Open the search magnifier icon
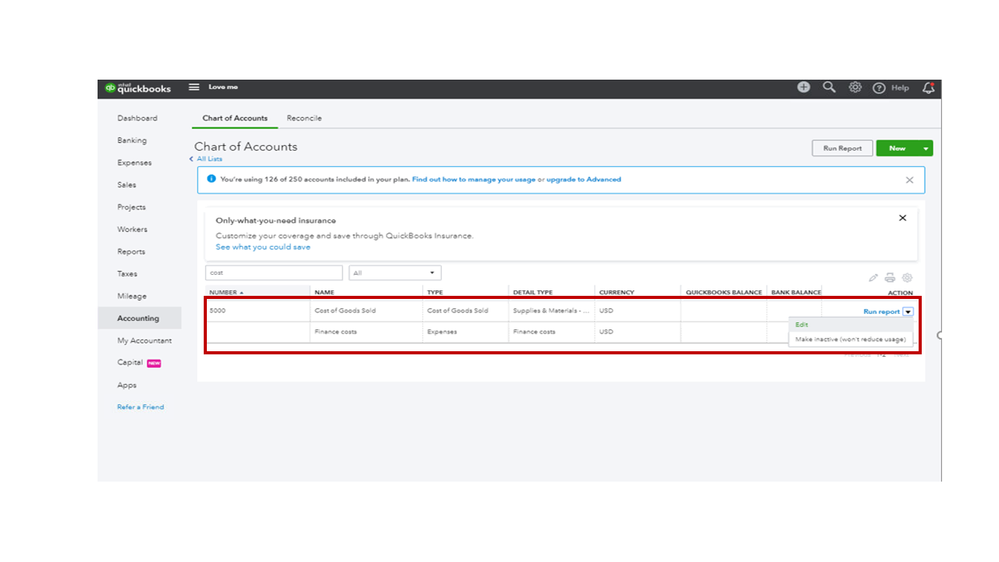Viewport: 999px width, 562px height. click(829, 87)
